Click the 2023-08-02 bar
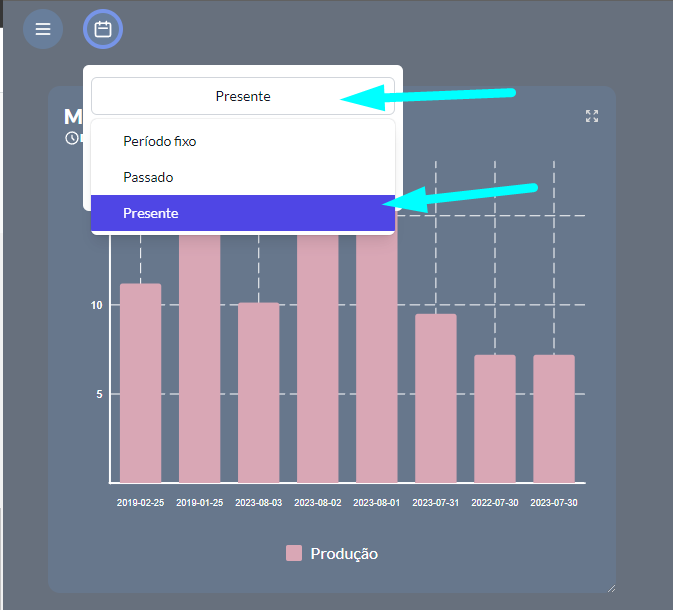Viewport: 673px width, 610px height. pyautogui.click(x=318, y=359)
